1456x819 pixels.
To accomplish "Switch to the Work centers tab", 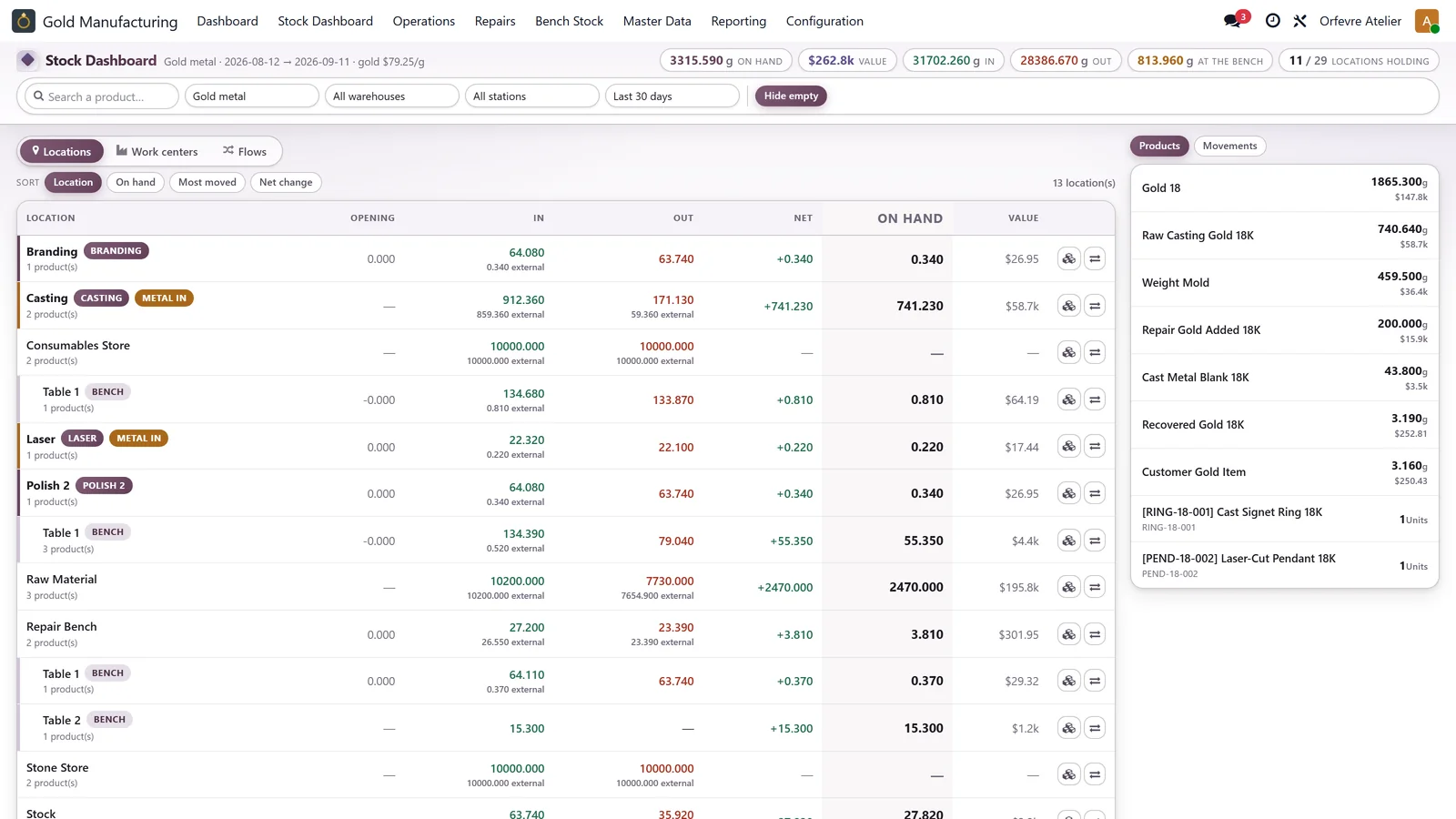I will 157,151.
